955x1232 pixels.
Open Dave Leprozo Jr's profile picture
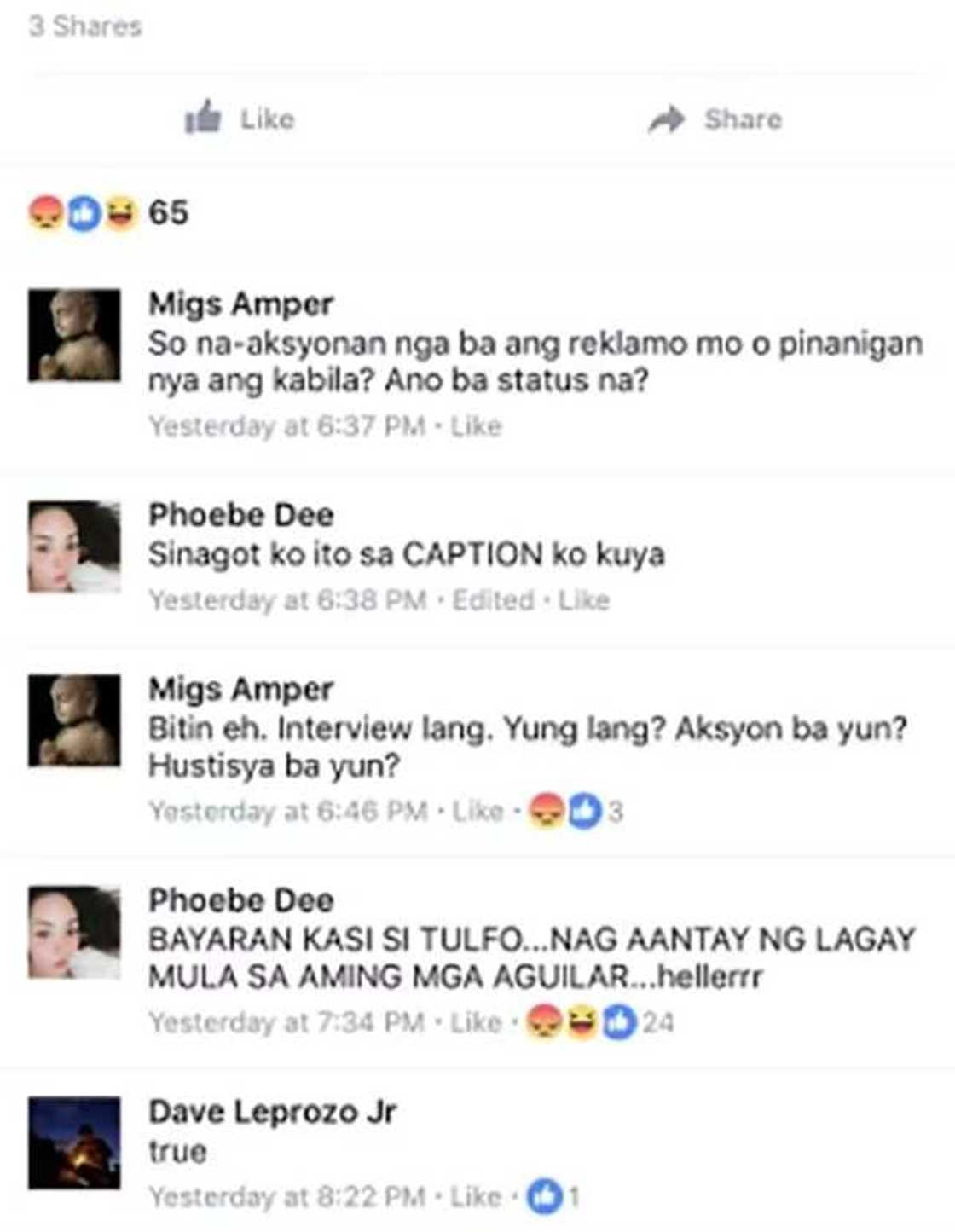(74, 1142)
